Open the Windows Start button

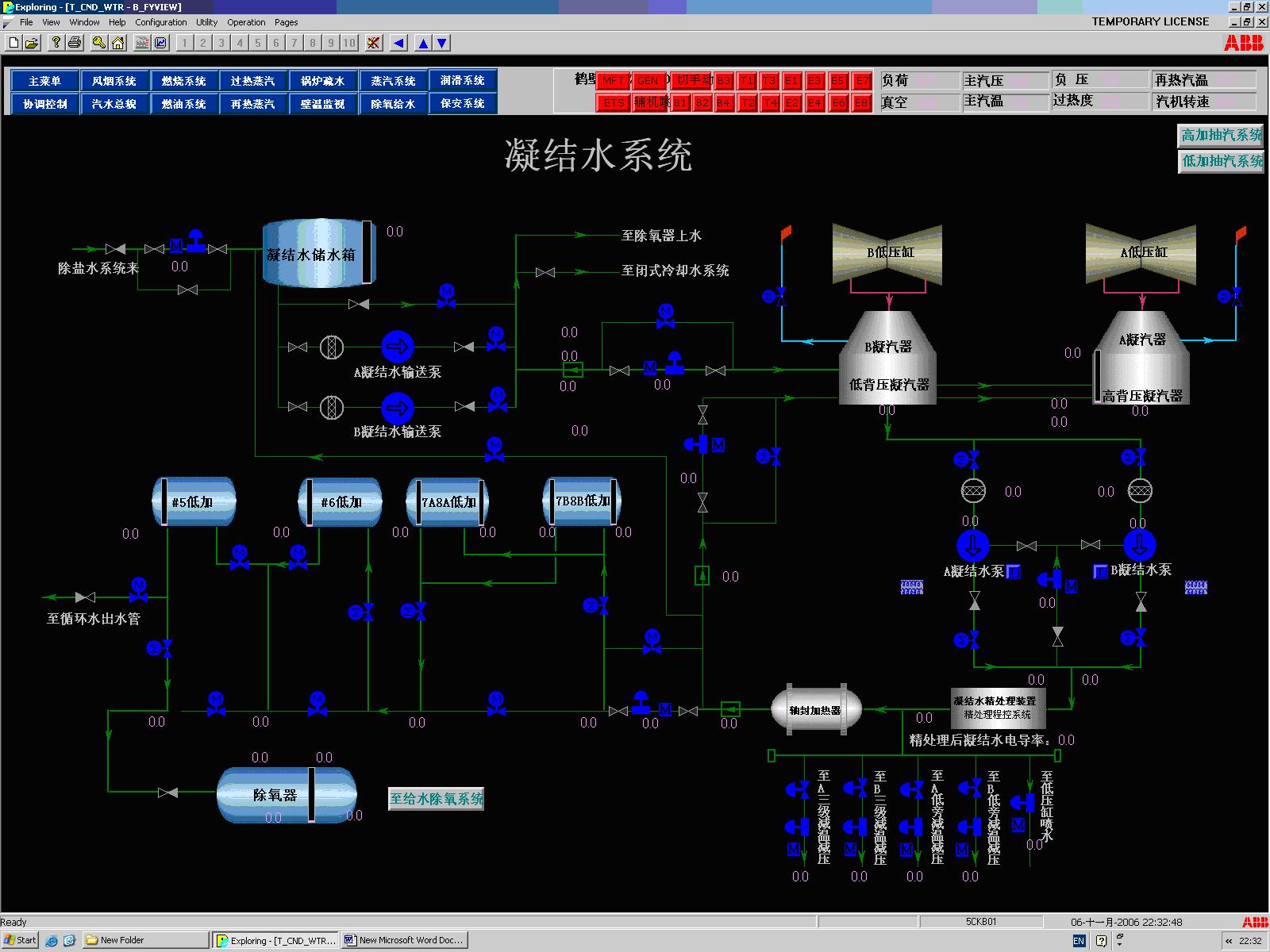(x=20, y=940)
